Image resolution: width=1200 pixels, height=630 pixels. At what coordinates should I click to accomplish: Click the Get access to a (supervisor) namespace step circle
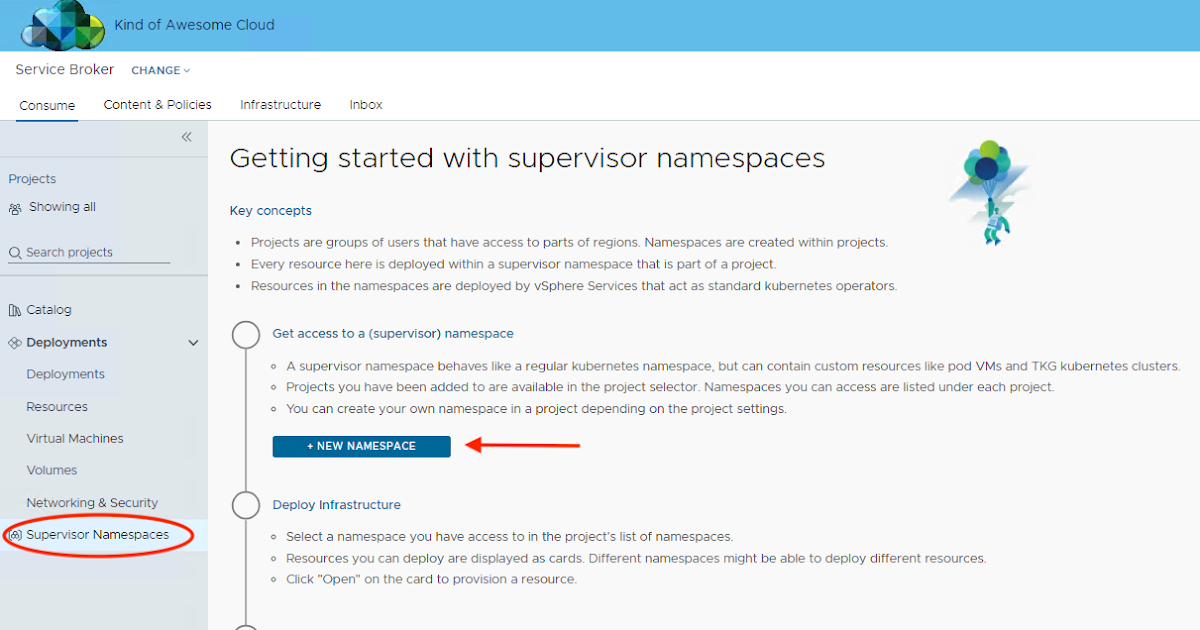tap(246, 334)
